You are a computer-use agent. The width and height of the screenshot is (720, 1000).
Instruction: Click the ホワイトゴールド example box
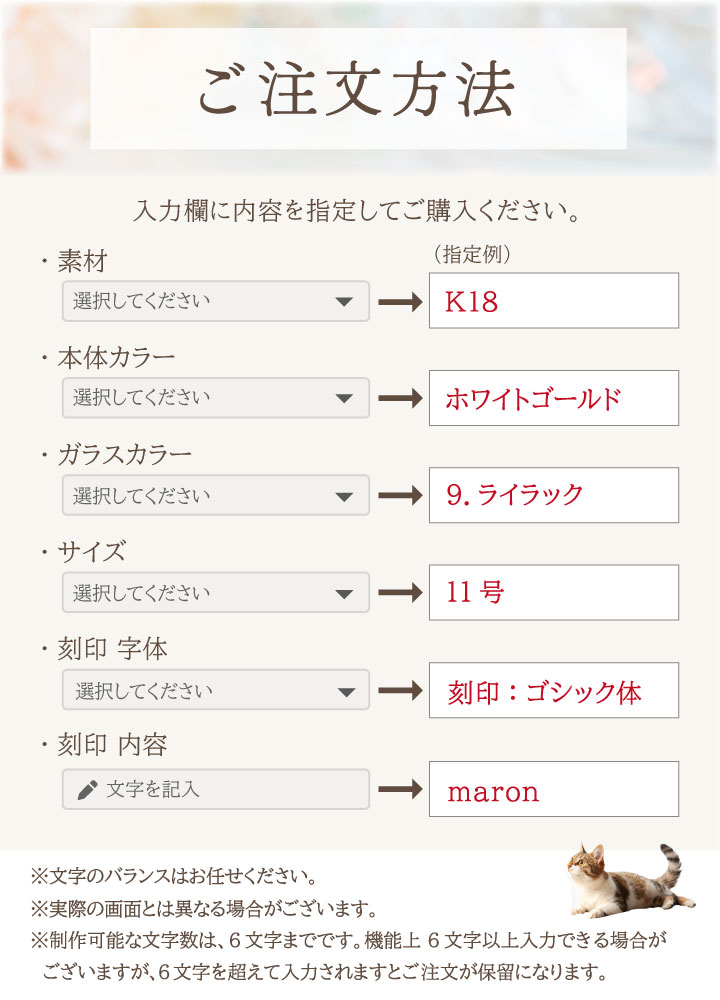553,398
